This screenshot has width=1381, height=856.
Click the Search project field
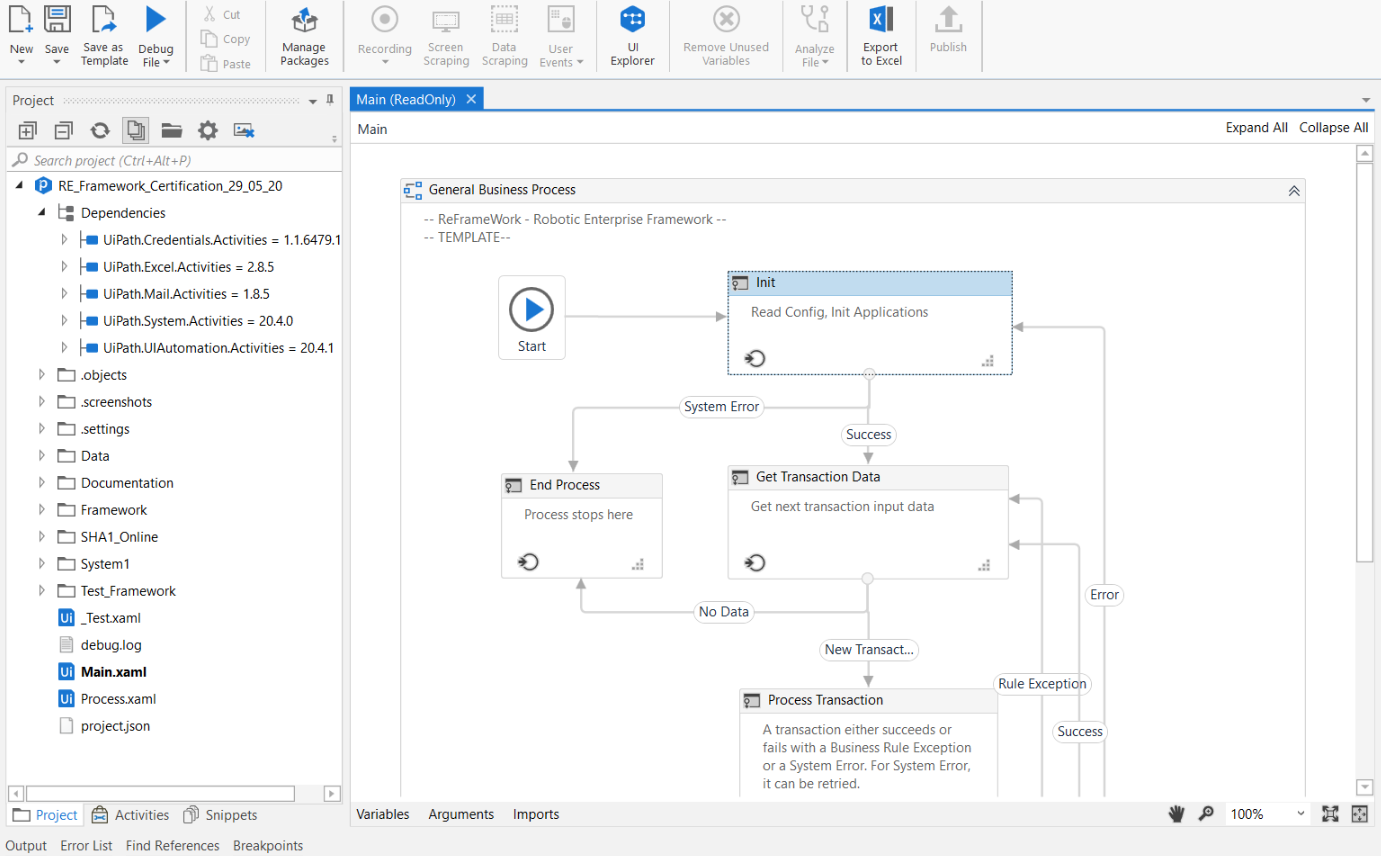174,160
